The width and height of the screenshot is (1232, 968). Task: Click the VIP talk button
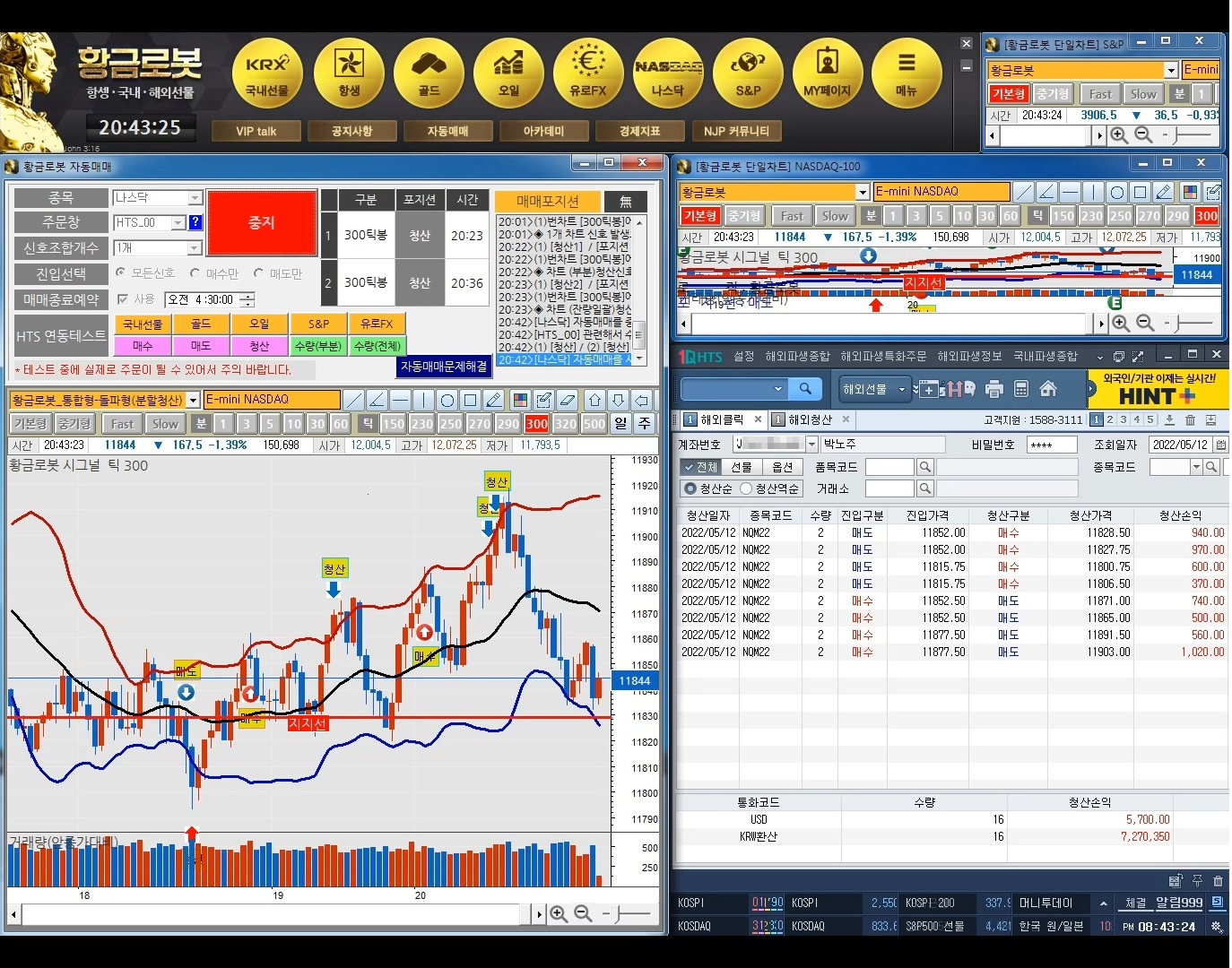pyautogui.click(x=256, y=131)
